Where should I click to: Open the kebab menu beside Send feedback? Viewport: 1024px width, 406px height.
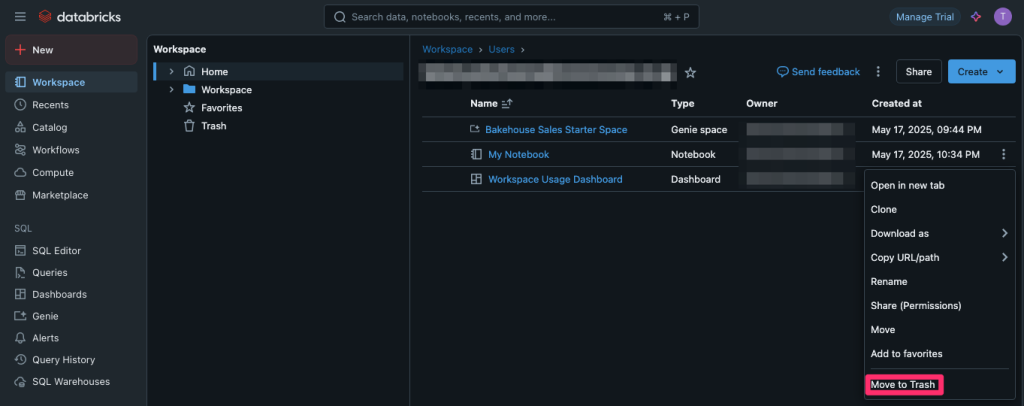878,72
